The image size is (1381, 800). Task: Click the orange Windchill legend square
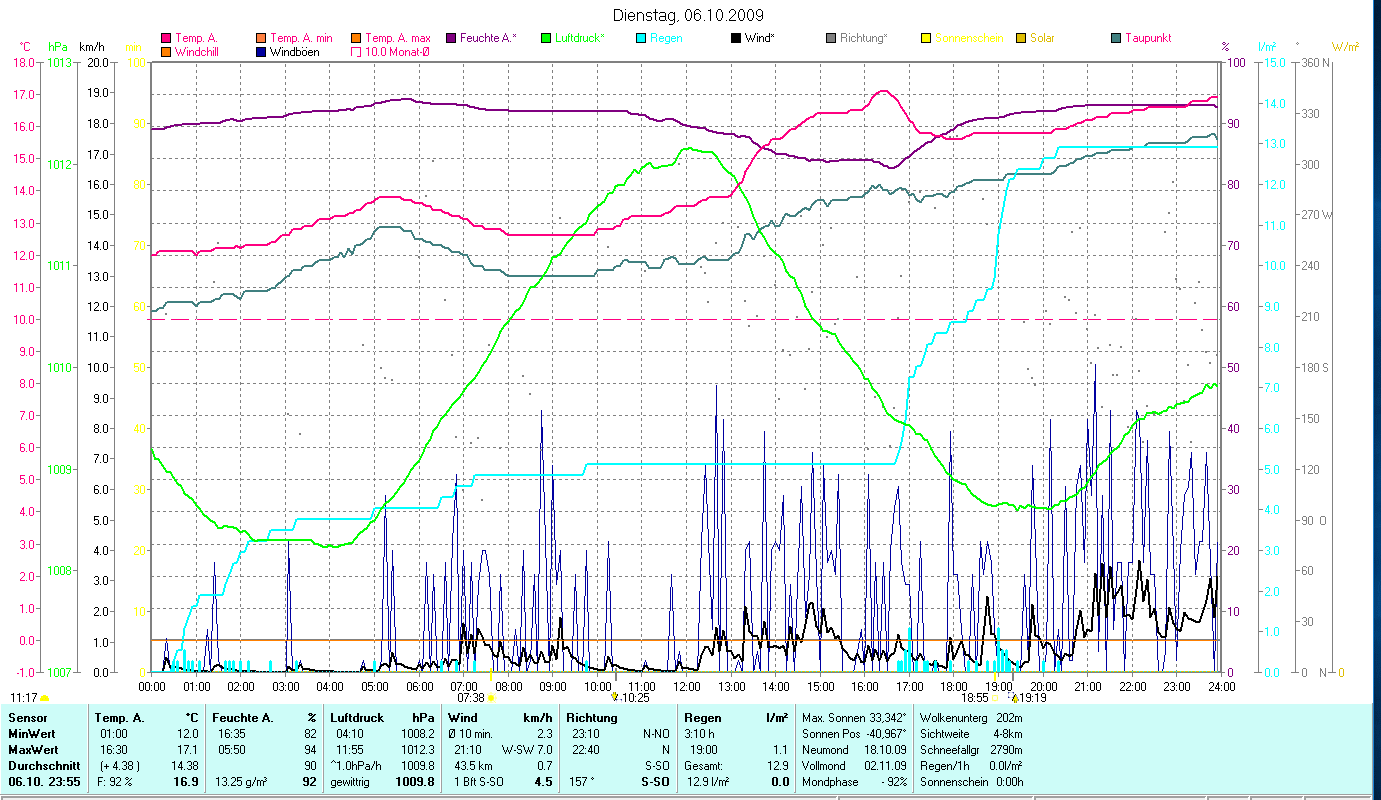click(166, 51)
